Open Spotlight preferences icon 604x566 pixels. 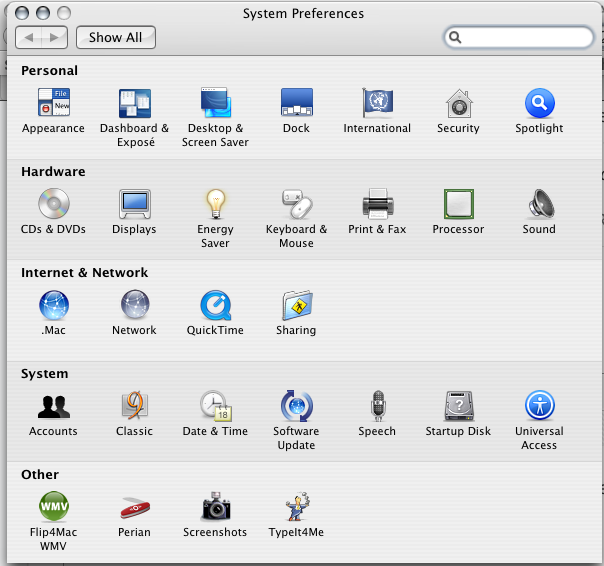[x=539, y=103]
